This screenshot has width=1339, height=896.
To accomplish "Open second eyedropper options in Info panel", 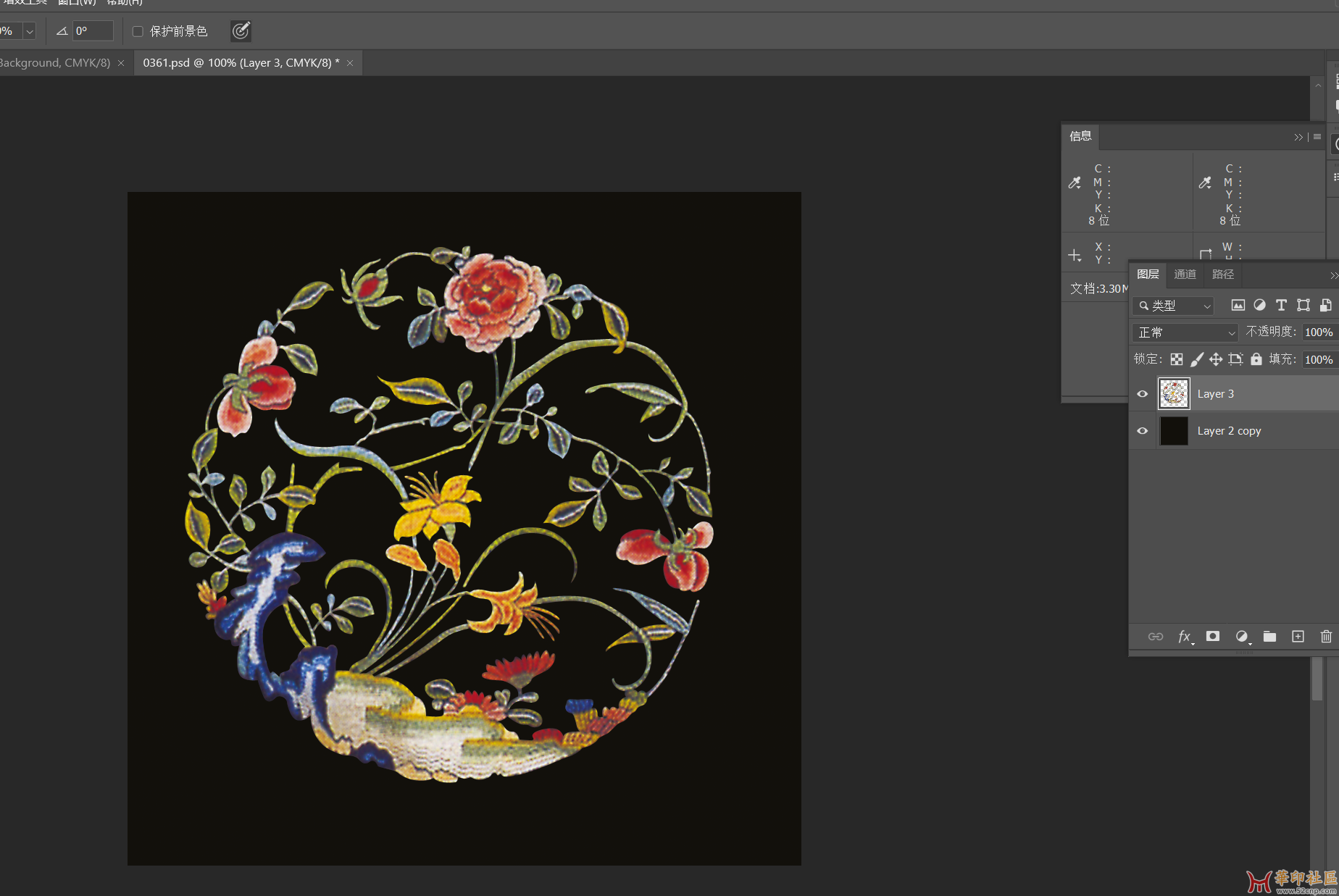I will tap(1206, 183).
